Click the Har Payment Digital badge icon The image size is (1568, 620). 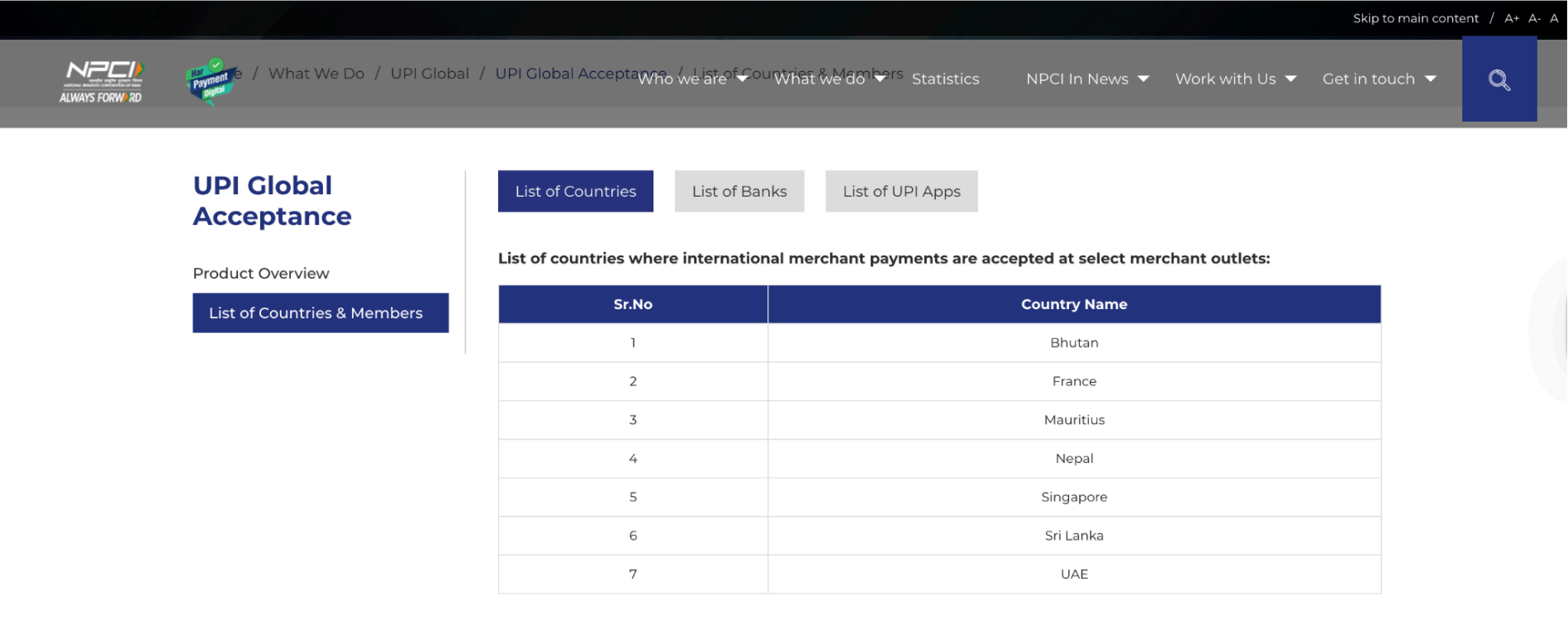point(211,81)
